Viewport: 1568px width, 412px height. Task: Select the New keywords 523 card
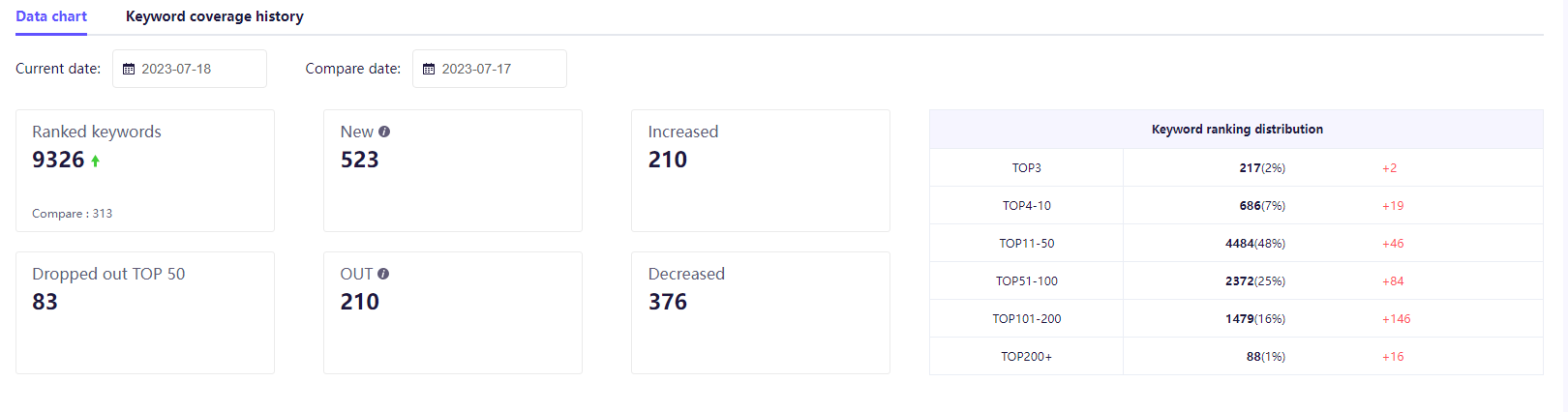(x=453, y=170)
